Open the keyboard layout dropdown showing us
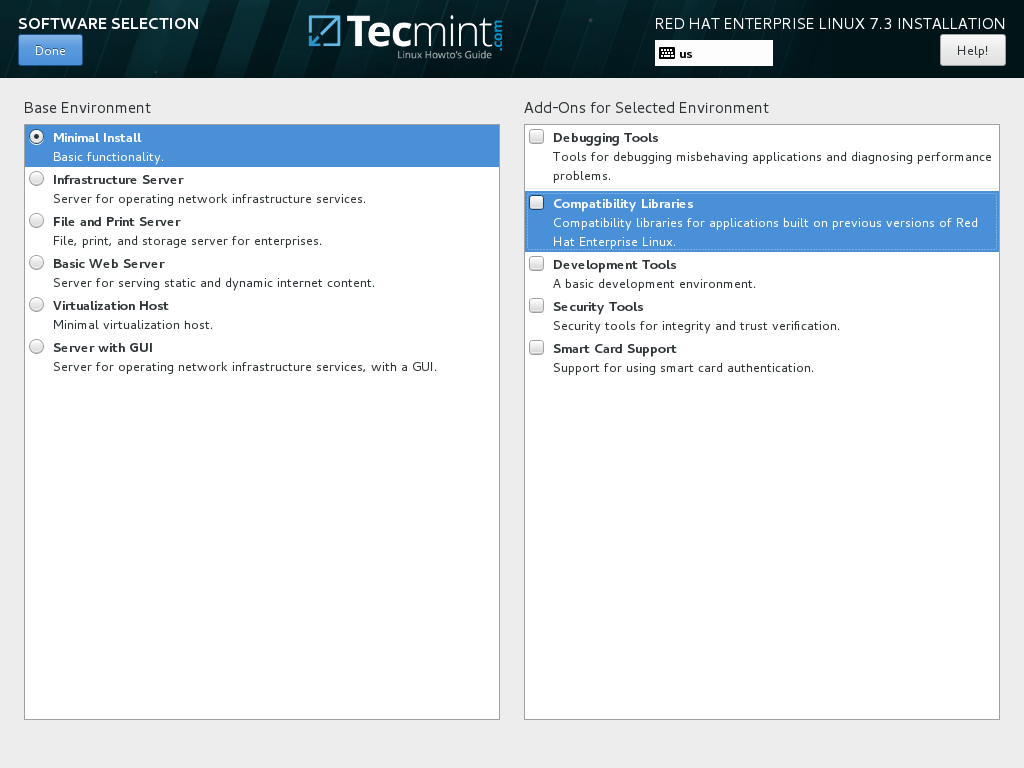 click(x=713, y=52)
